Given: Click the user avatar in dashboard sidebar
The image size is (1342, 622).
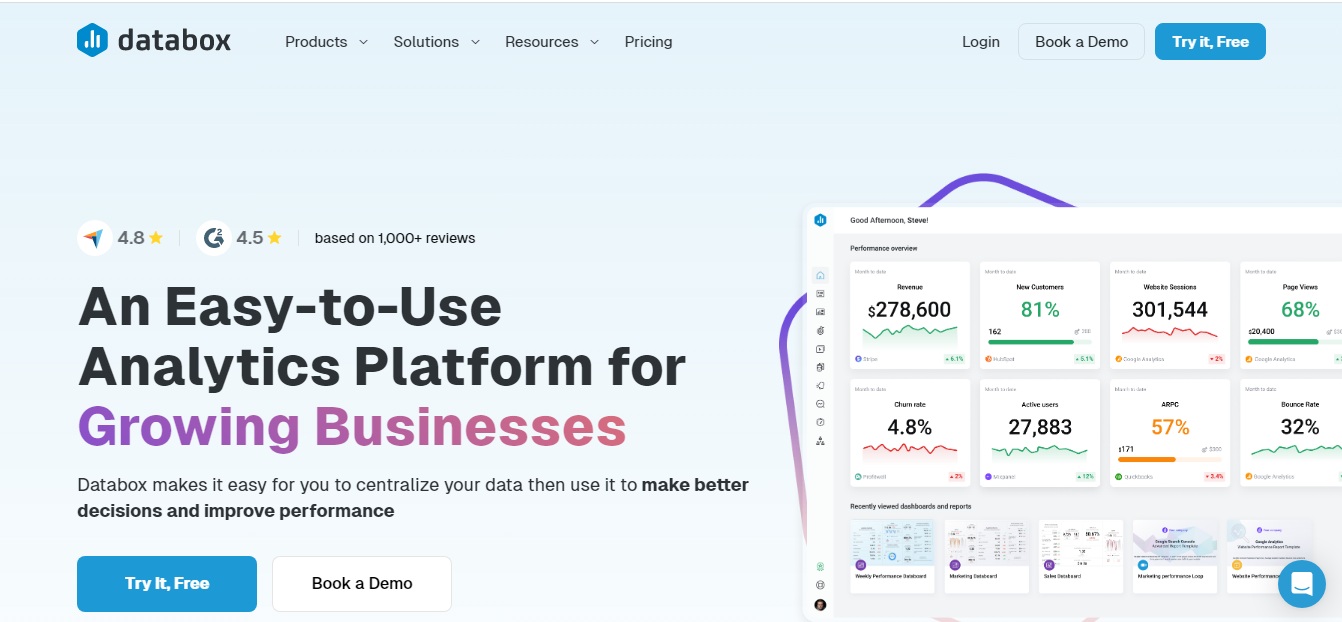Looking at the screenshot, I should pos(820,604).
